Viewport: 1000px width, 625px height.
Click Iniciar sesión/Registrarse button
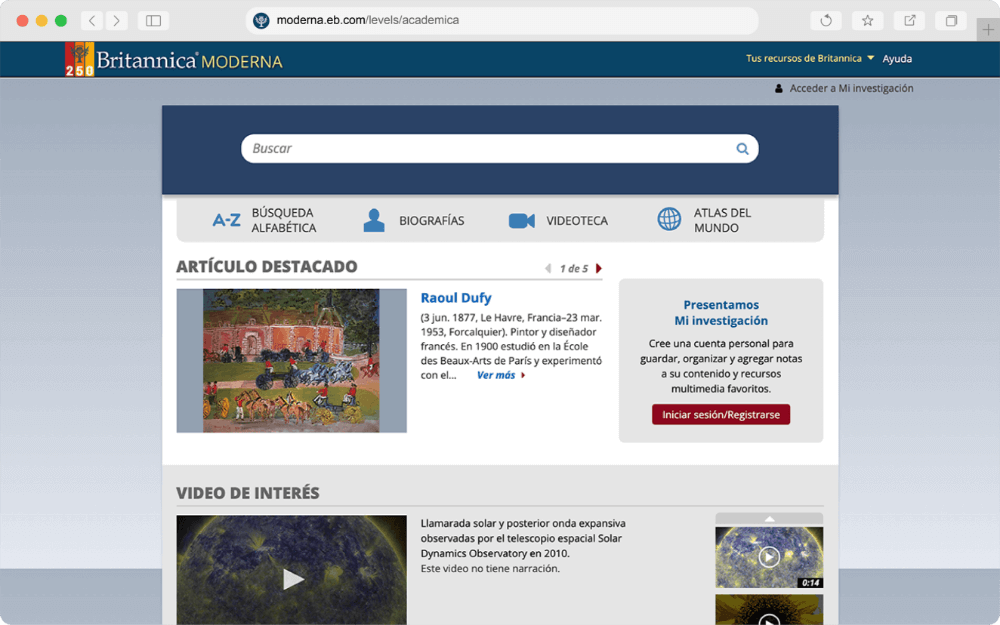[x=721, y=415]
